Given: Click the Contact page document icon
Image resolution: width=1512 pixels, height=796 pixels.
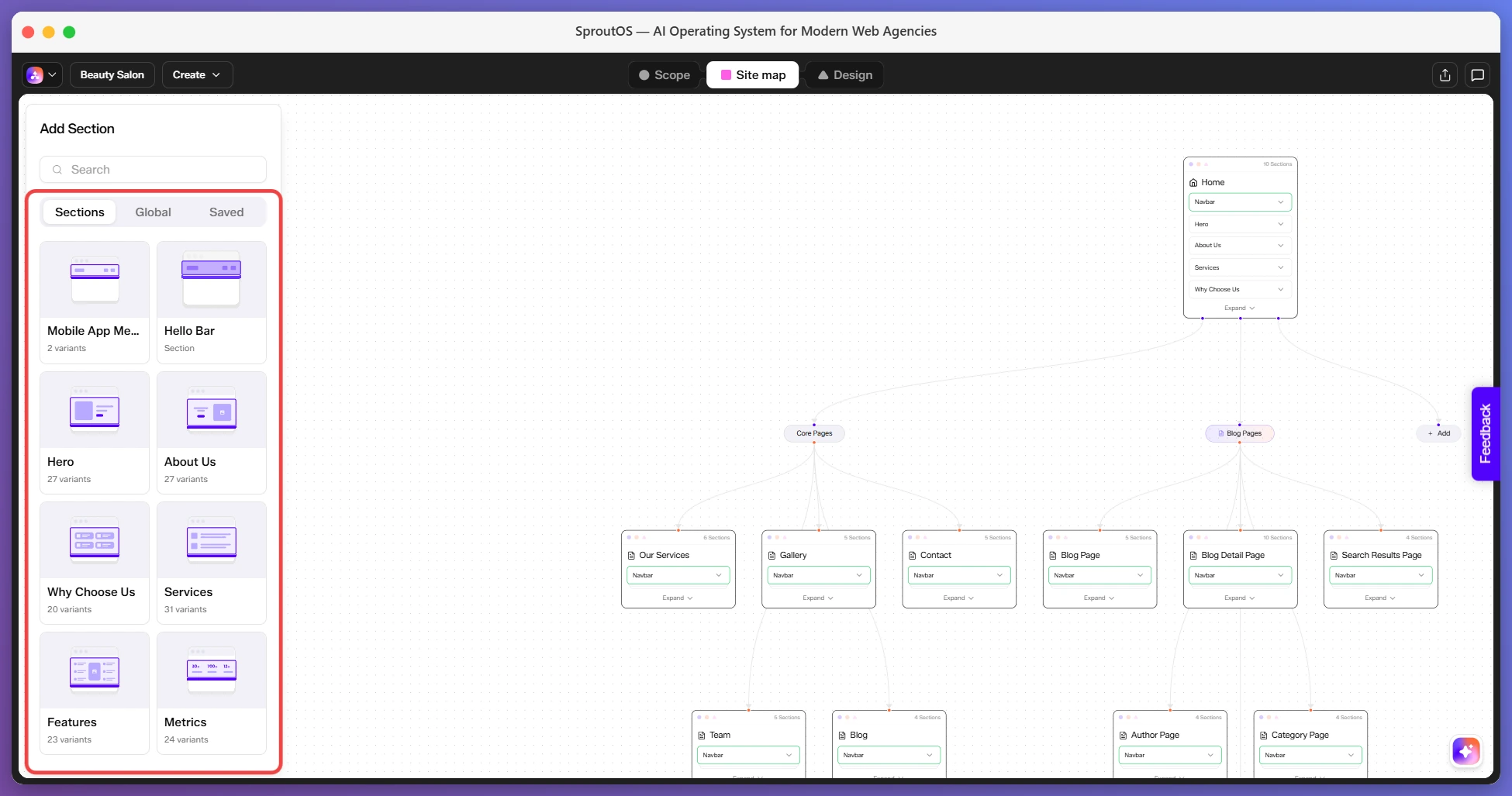Looking at the screenshot, I should click(912, 556).
